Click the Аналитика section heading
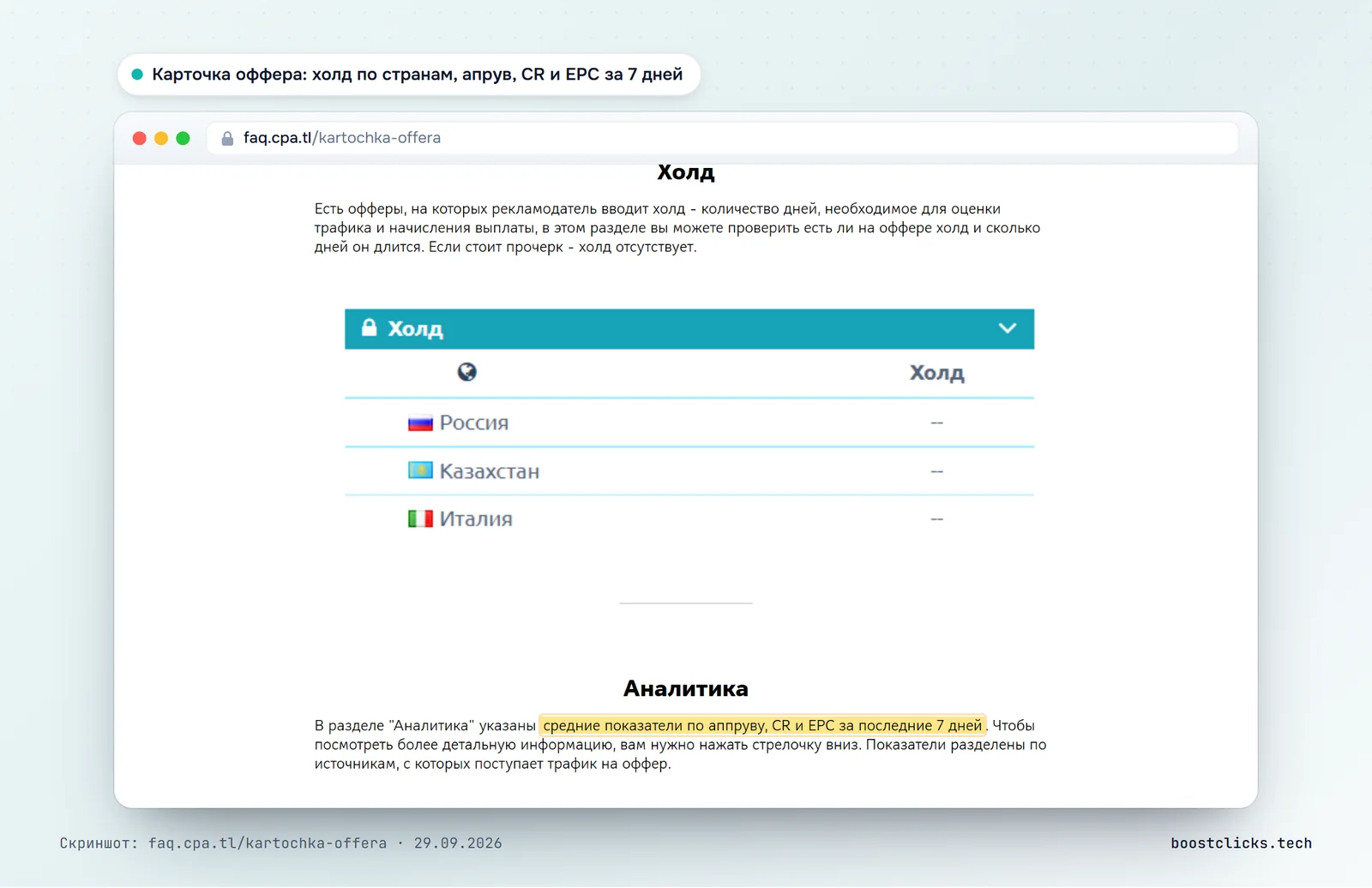This screenshot has height=888, width=1372. (686, 688)
